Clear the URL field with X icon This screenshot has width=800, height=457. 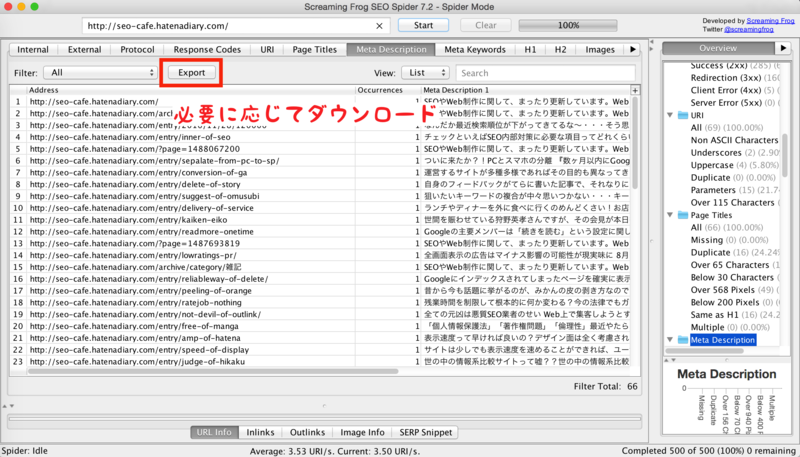(x=379, y=26)
